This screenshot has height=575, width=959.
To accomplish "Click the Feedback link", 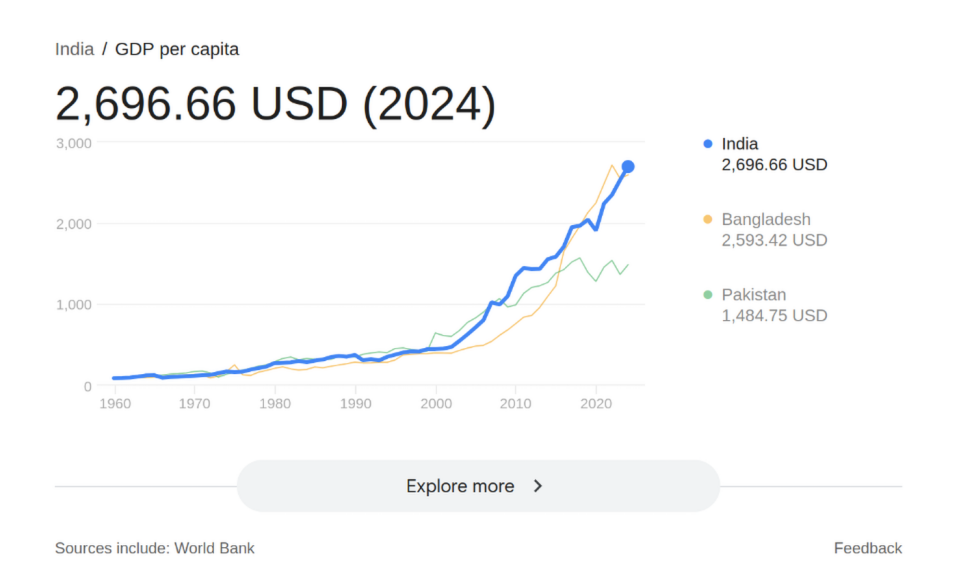I will pyautogui.click(x=867, y=548).
